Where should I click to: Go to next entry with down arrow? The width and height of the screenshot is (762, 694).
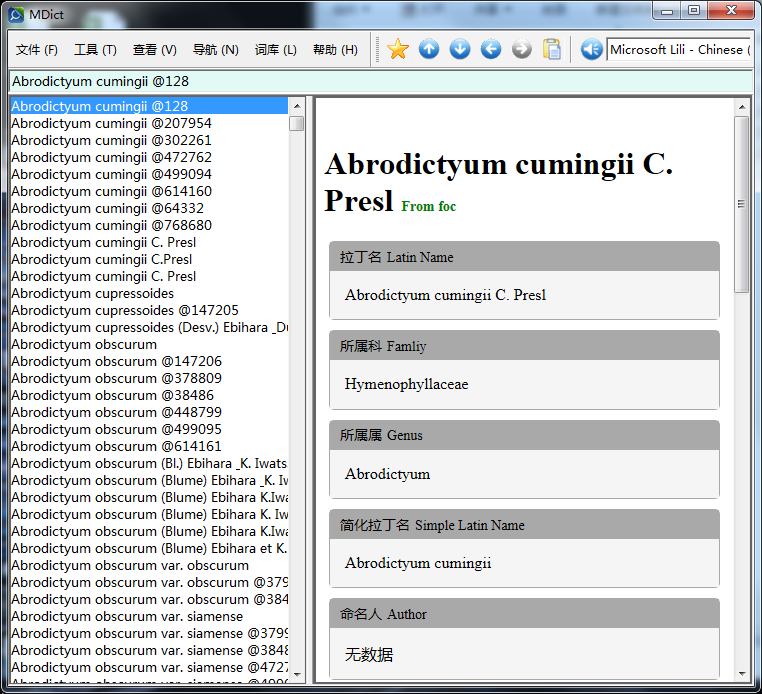460,49
